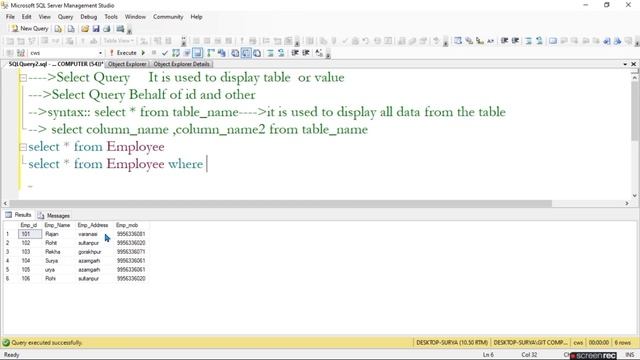Viewport: 640px width, 360px height.
Task: Switch output to Results to File
Action: (257, 53)
